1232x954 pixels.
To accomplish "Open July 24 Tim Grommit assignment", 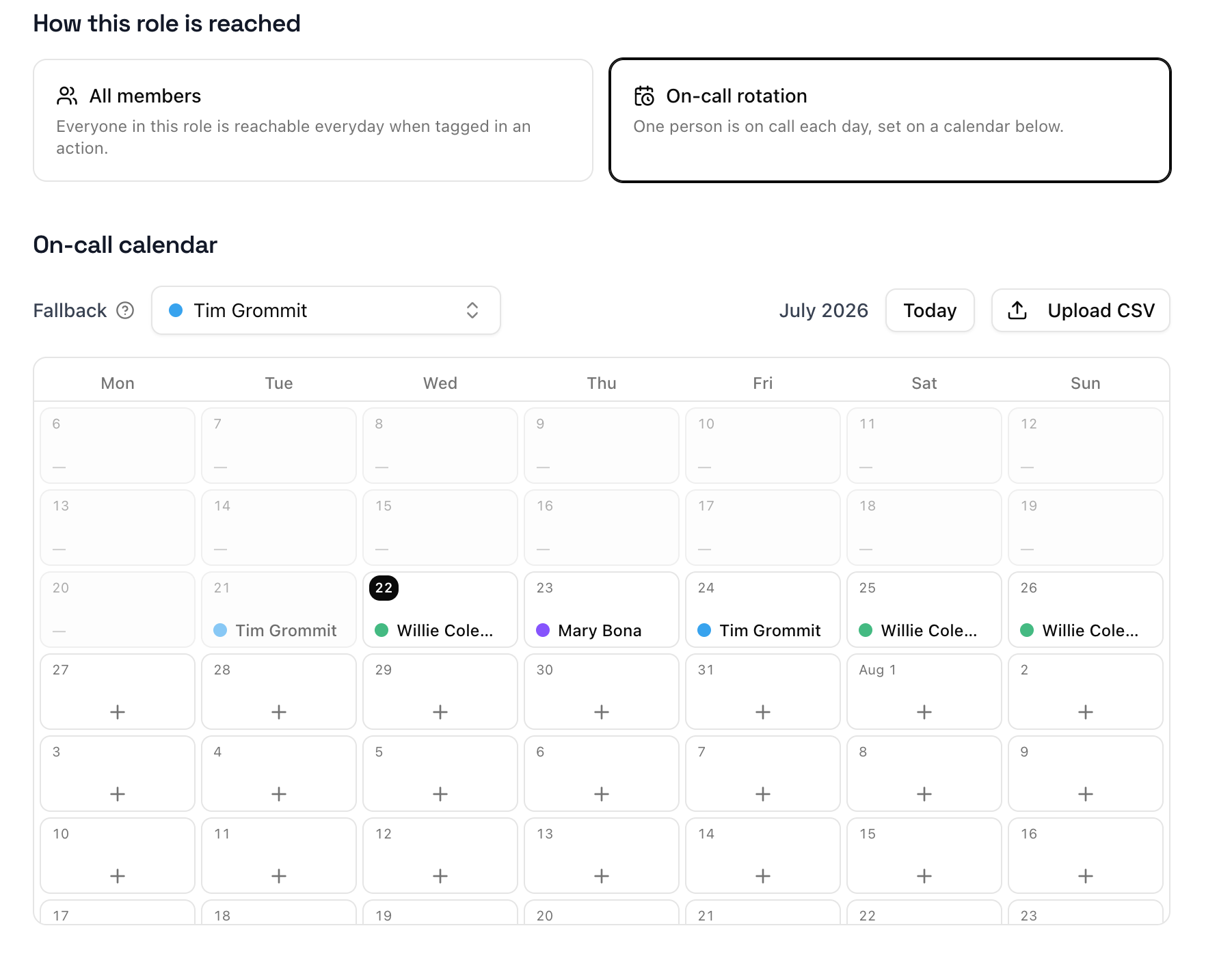I will (763, 610).
